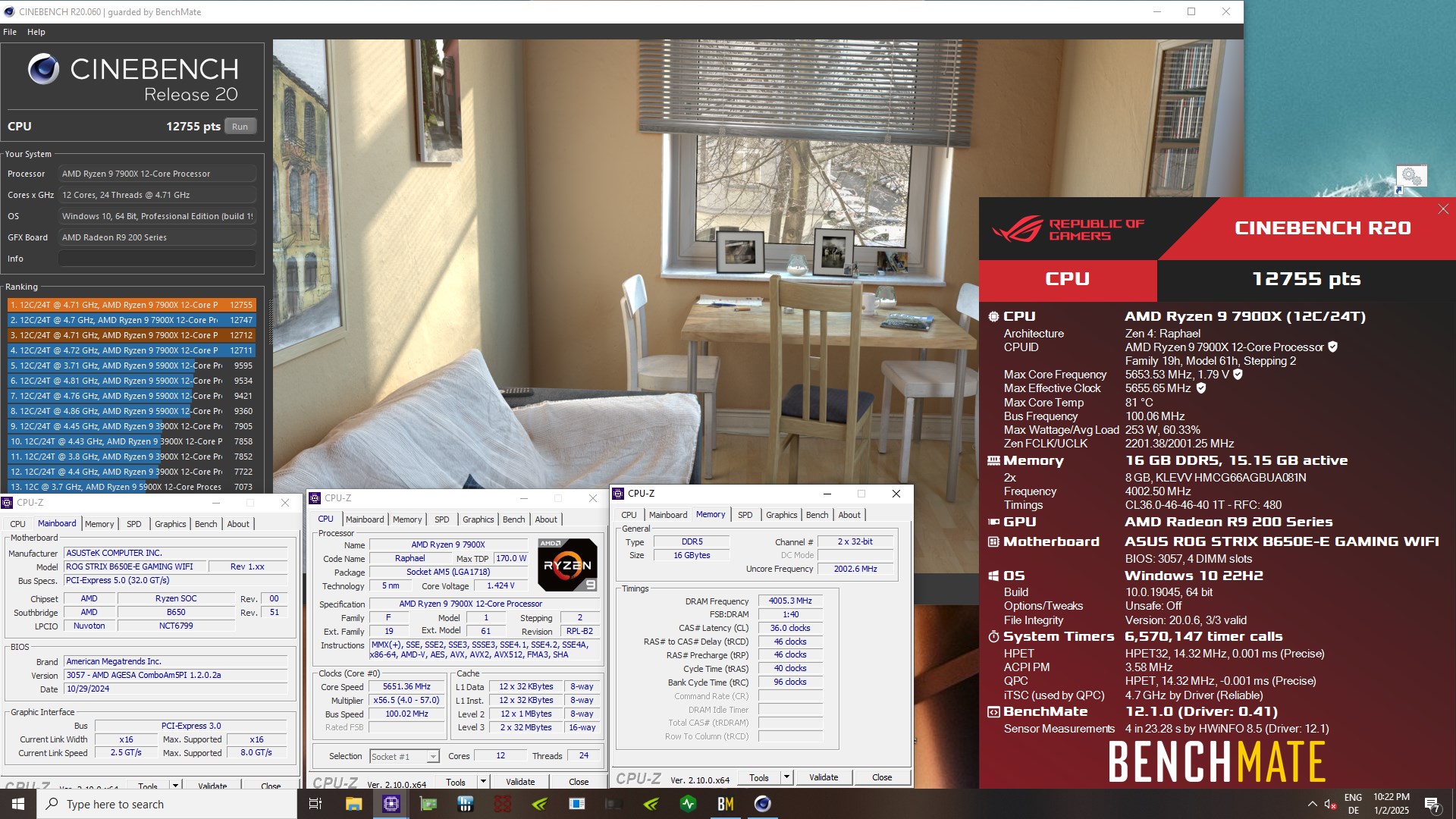This screenshot has width=1456, height=819.
Task: Open the Action Center notifications icon
Action: [1432, 805]
